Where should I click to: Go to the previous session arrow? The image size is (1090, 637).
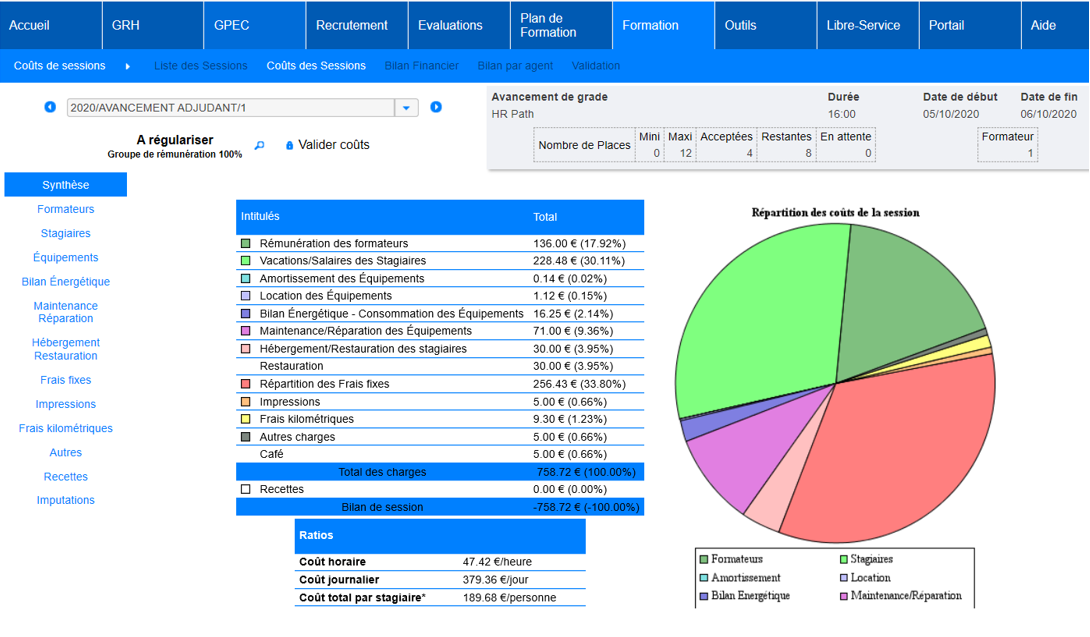[x=50, y=107]
